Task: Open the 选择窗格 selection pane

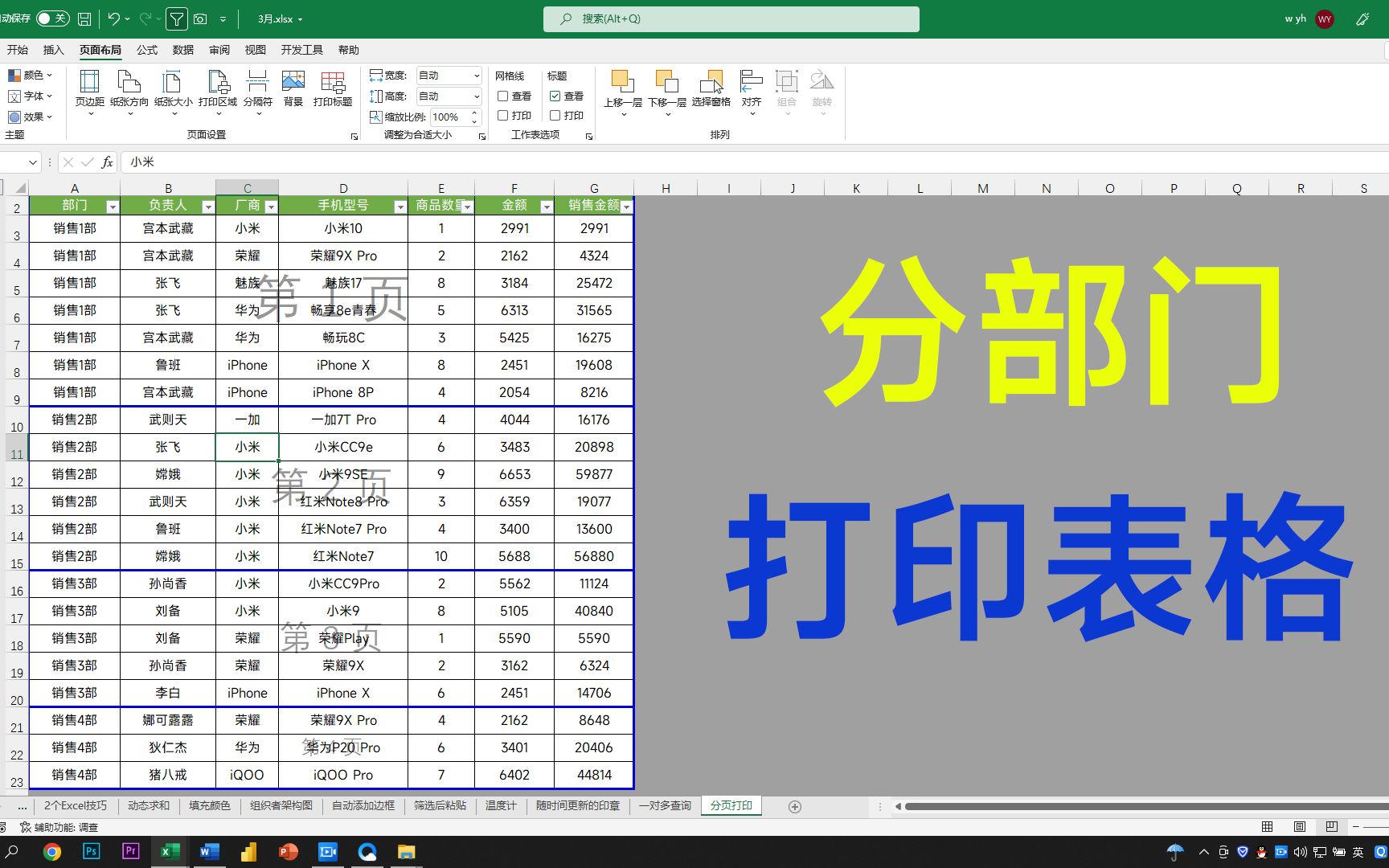Action: (711, 88)
